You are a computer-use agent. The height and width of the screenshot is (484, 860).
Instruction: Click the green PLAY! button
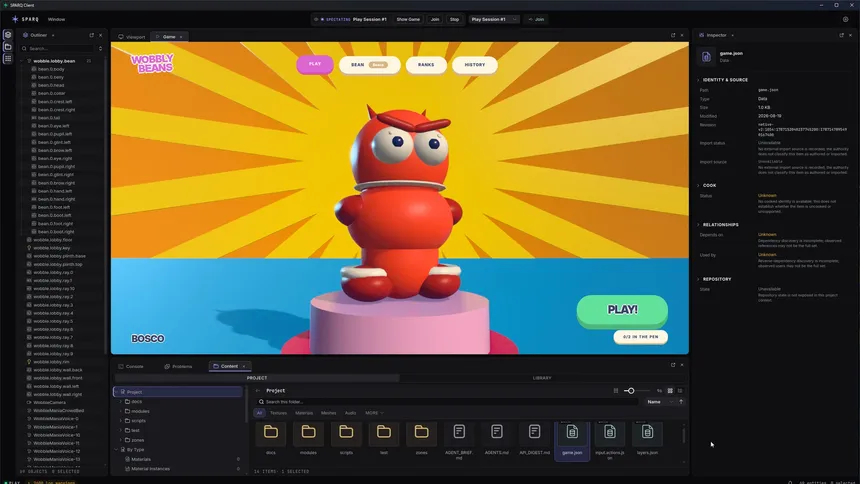click(x=623, y=310)
